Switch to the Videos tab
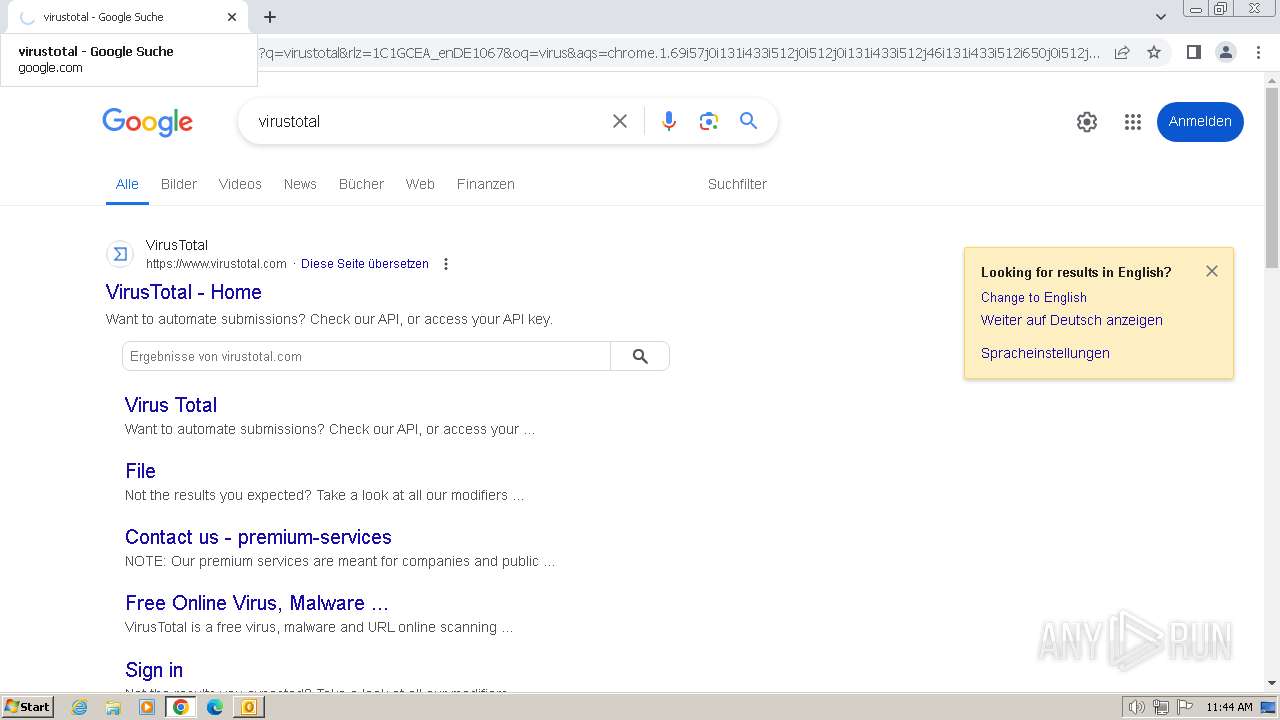1280x720 pixels. pos(240,184)
